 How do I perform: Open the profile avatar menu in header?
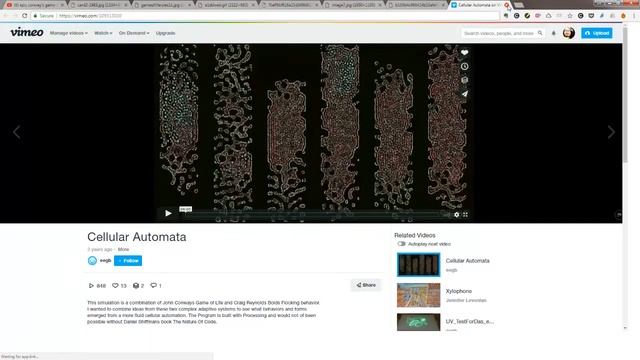(x=569, y=33)
